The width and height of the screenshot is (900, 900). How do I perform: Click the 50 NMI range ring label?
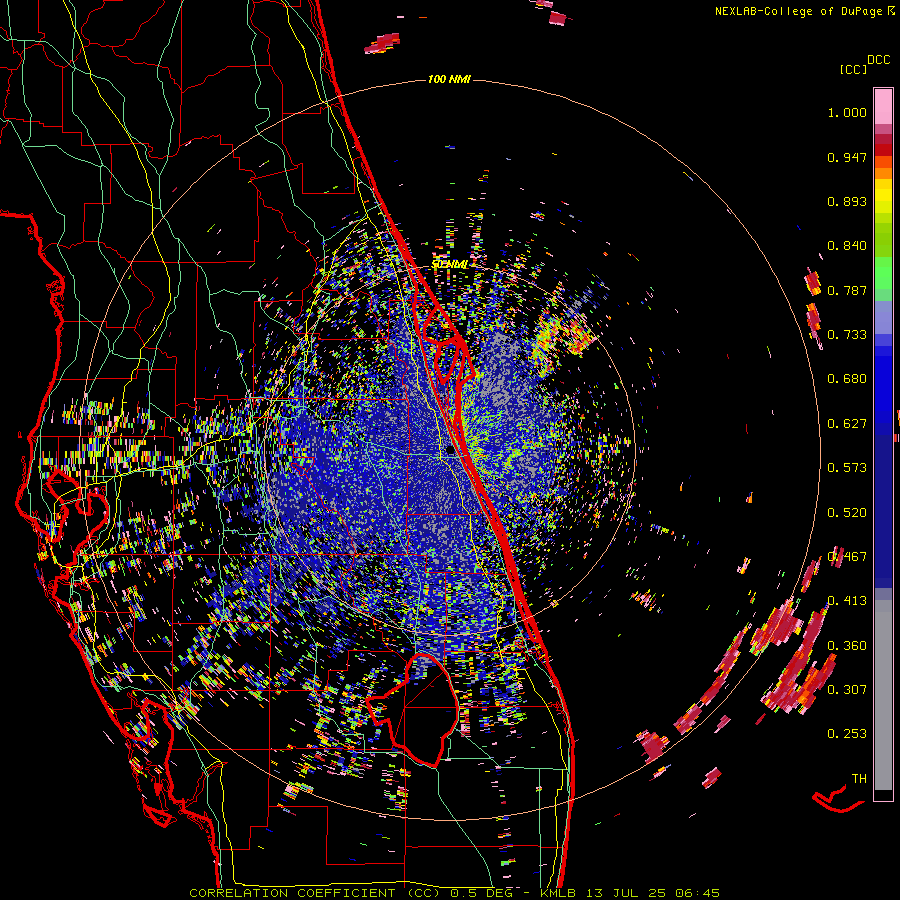[x=449, y=264]
